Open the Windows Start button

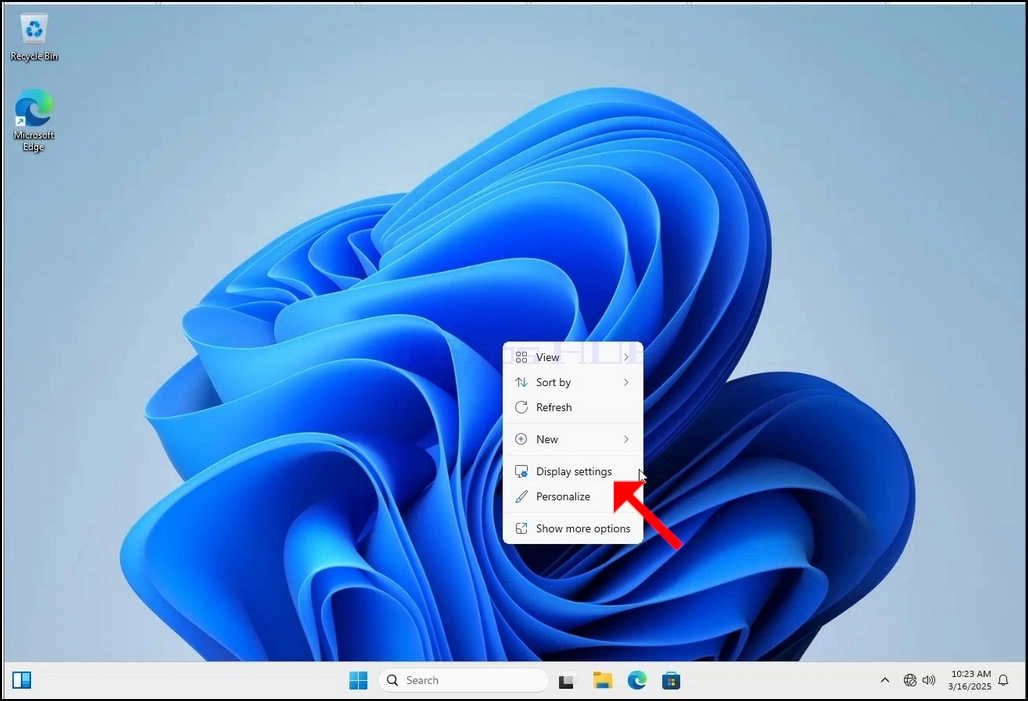[358, 681]
